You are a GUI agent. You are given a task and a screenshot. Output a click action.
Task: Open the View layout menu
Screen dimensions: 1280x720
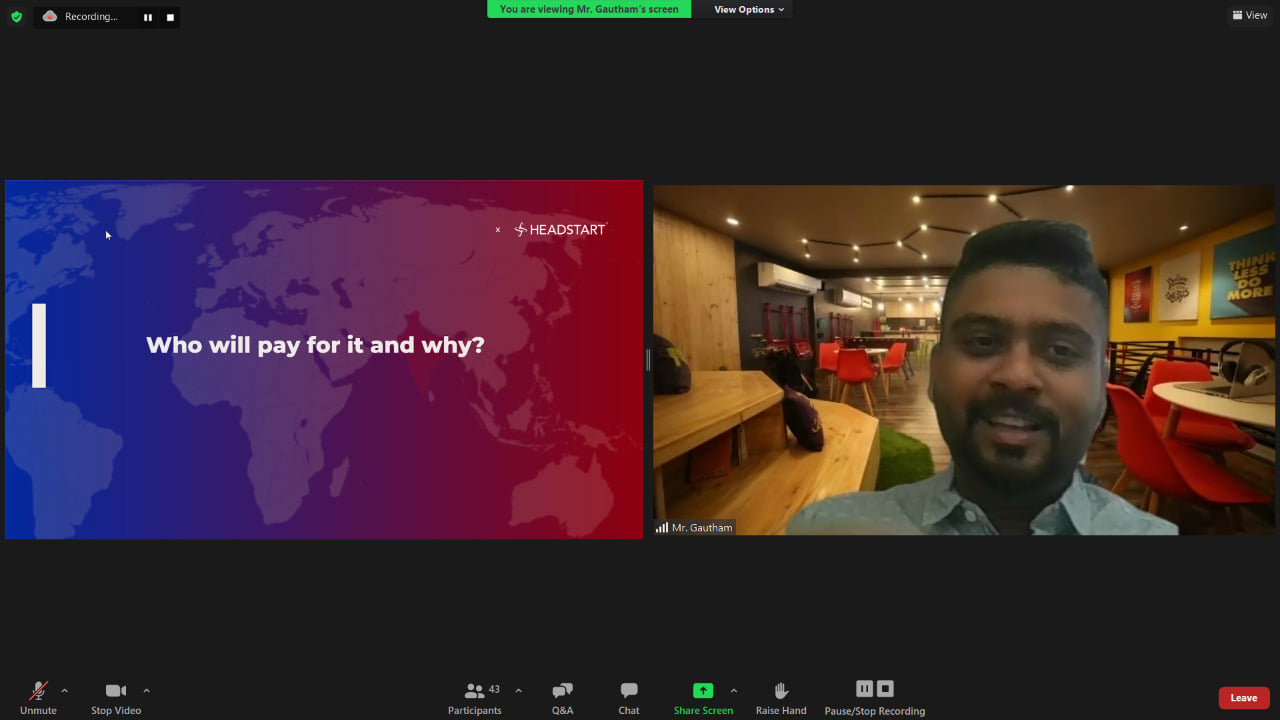coord(1250,15)
